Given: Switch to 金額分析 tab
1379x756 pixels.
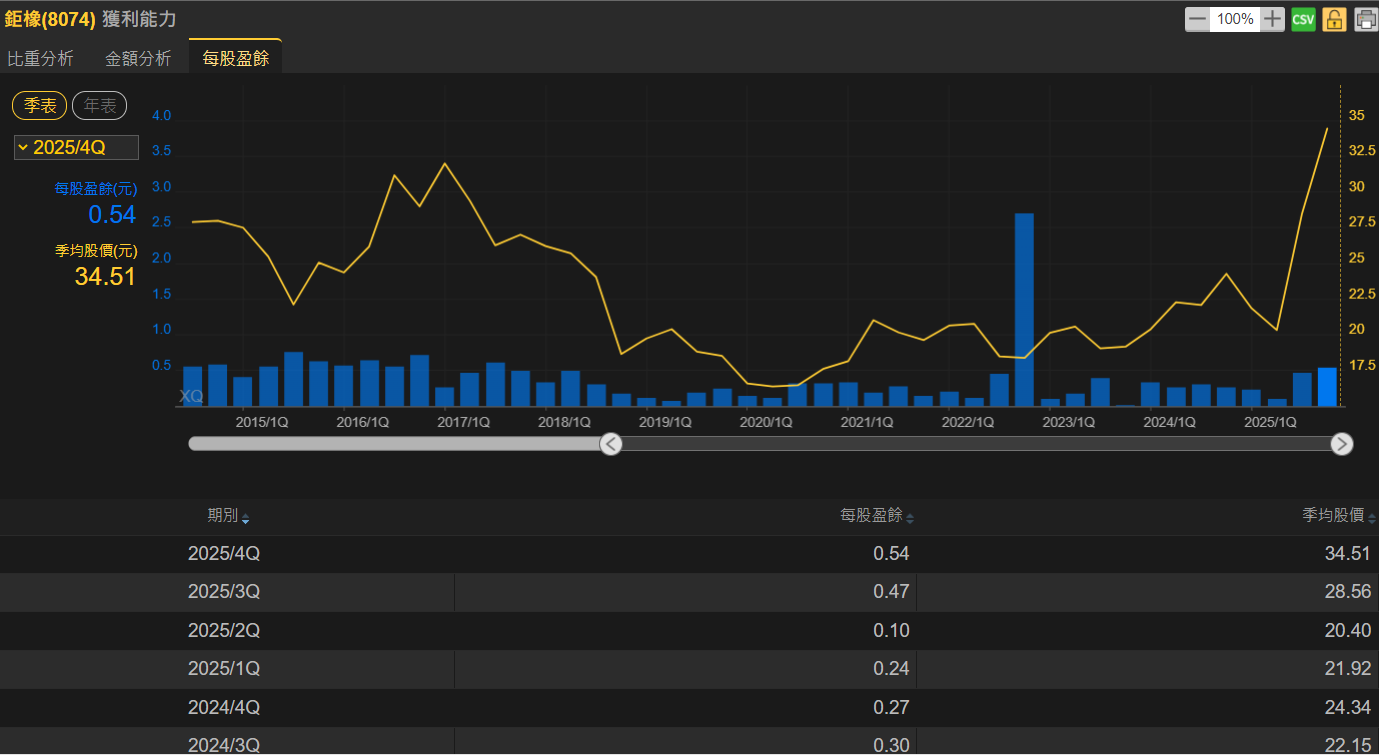Looking at the screenshot, I should pyautogui.click(x=138, y=58).
